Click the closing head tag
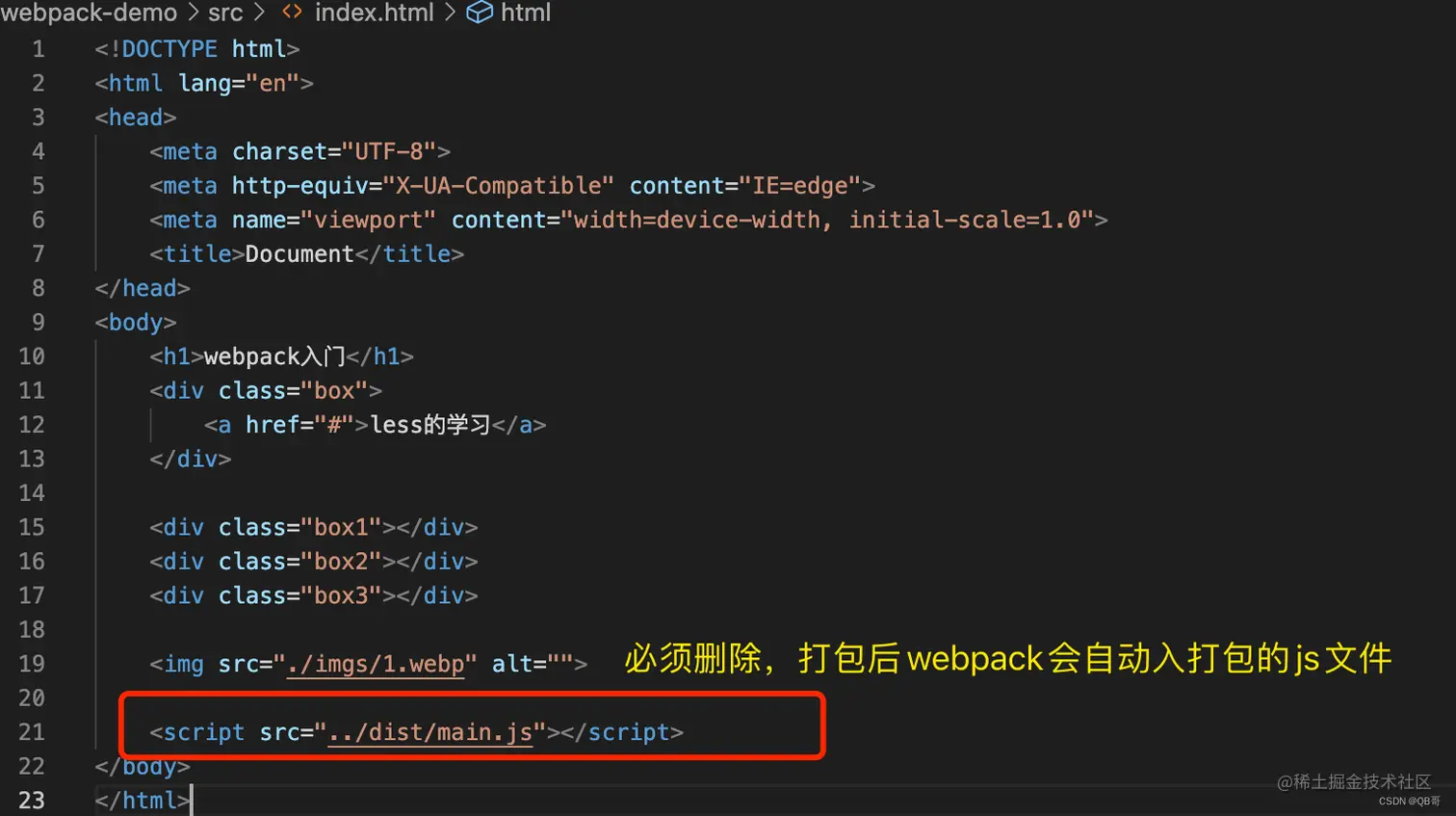1456x816 pixels. pyautogui.click(x=143, y=288)
